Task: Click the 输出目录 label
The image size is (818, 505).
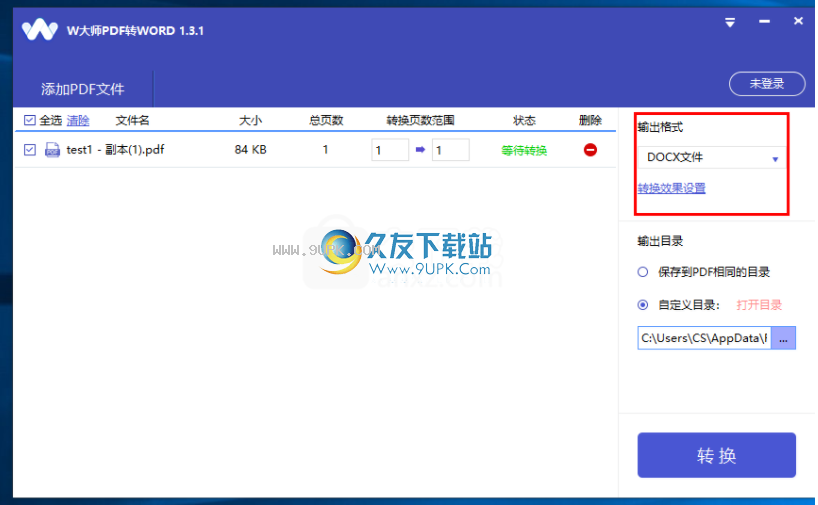Action: [x=660, y=241]
